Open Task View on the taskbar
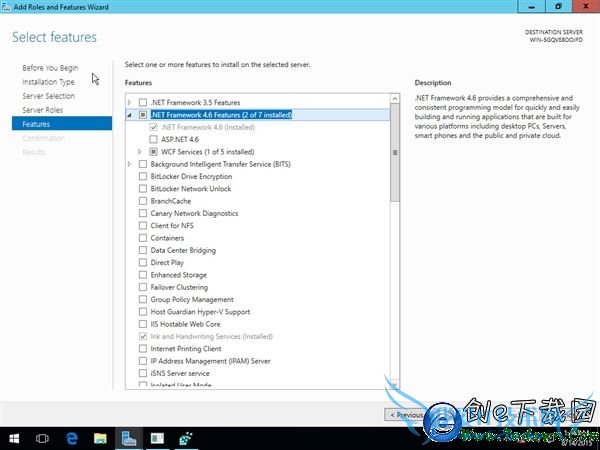Screen dimensions: 600x450 tap(42, 438)
